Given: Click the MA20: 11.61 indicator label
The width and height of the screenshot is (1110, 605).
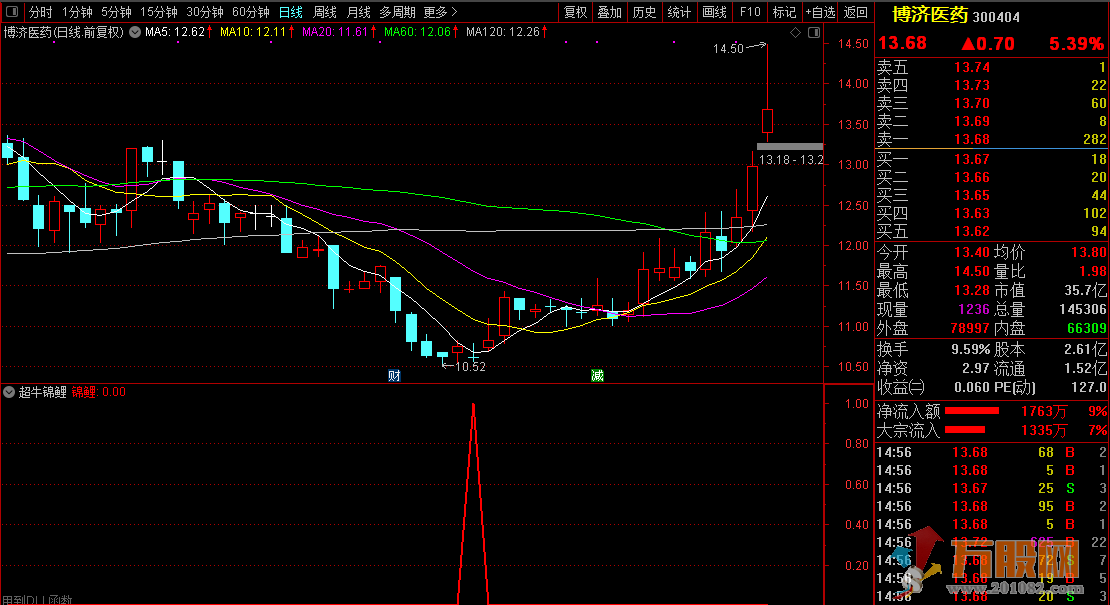Looking at the screenshot, I should pyautogui.click(x=336, y=32).
